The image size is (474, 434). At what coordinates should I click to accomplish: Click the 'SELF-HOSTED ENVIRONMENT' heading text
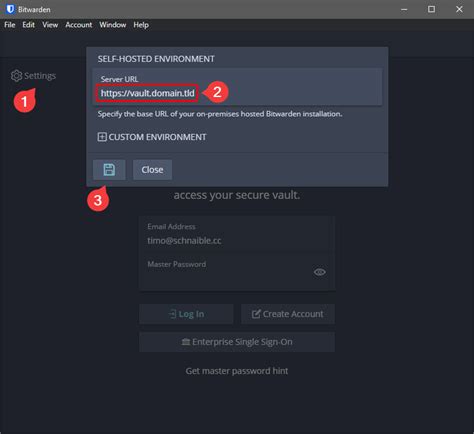[x=156, y=59]
